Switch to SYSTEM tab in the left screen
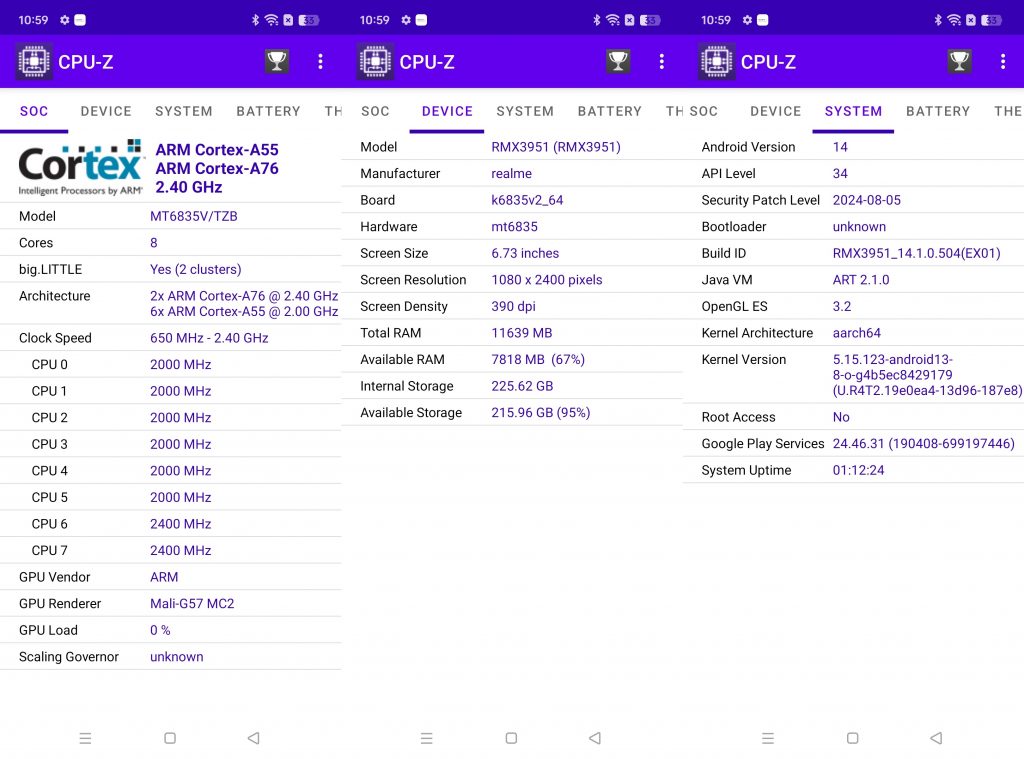The width and height of the screenshot is (1024, 759). pos(184,111)
